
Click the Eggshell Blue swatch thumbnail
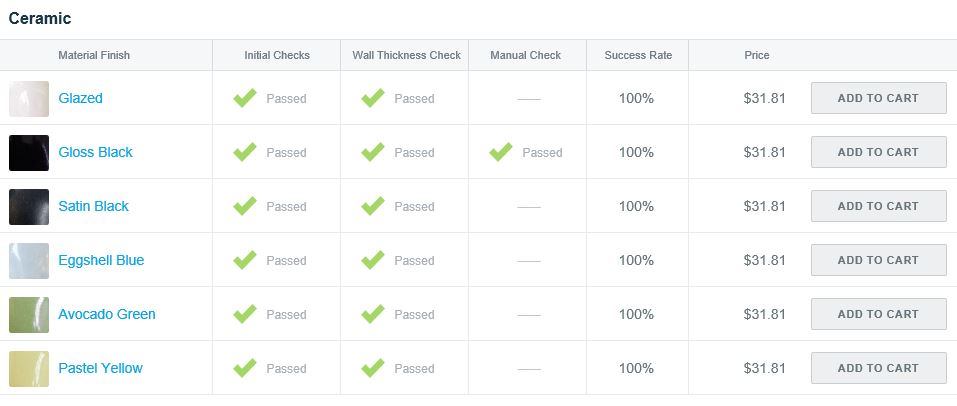point(29,261)
